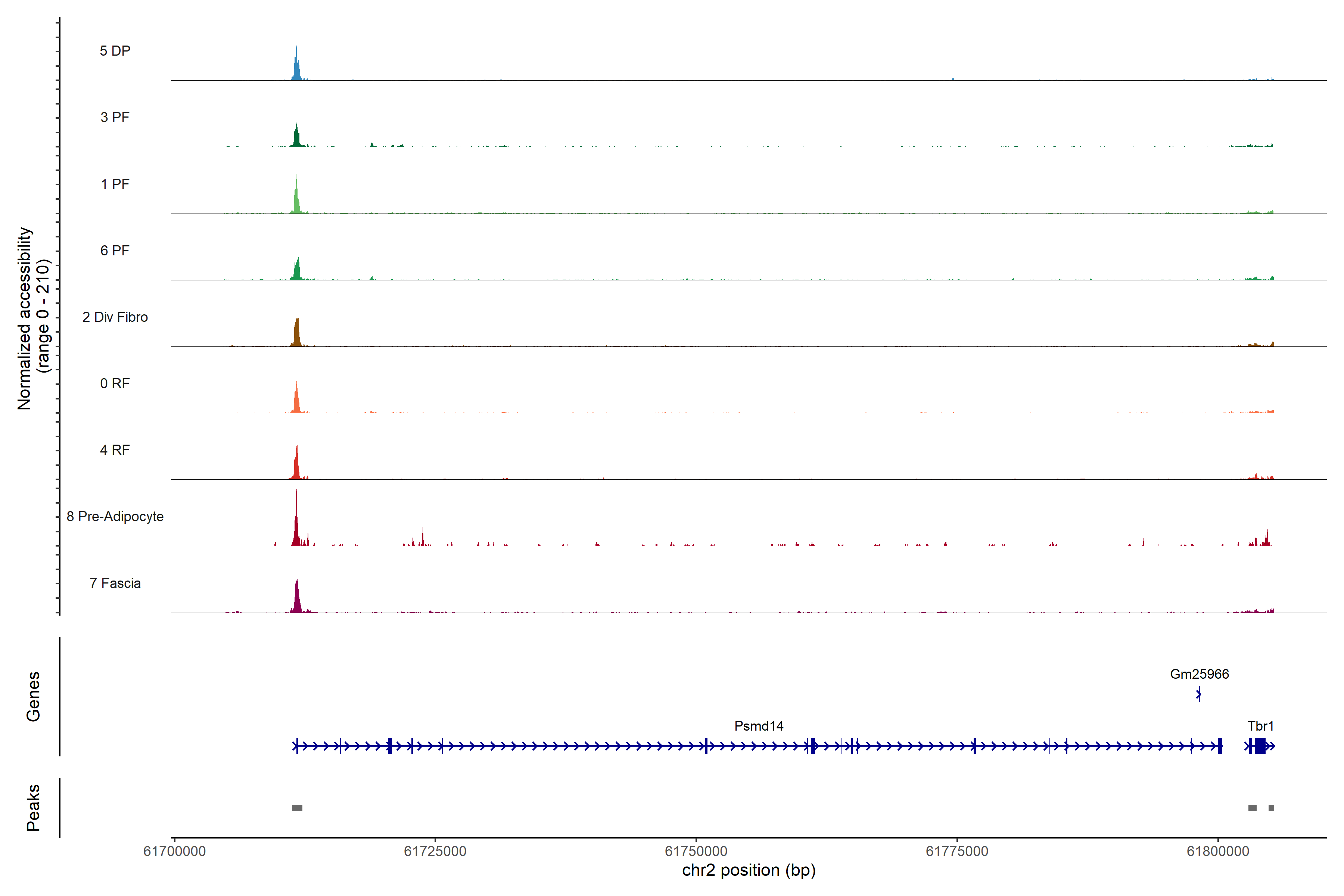Click the Tbr1 gene label
The width and height of the screenshot is (1344, 896).
1260,726
